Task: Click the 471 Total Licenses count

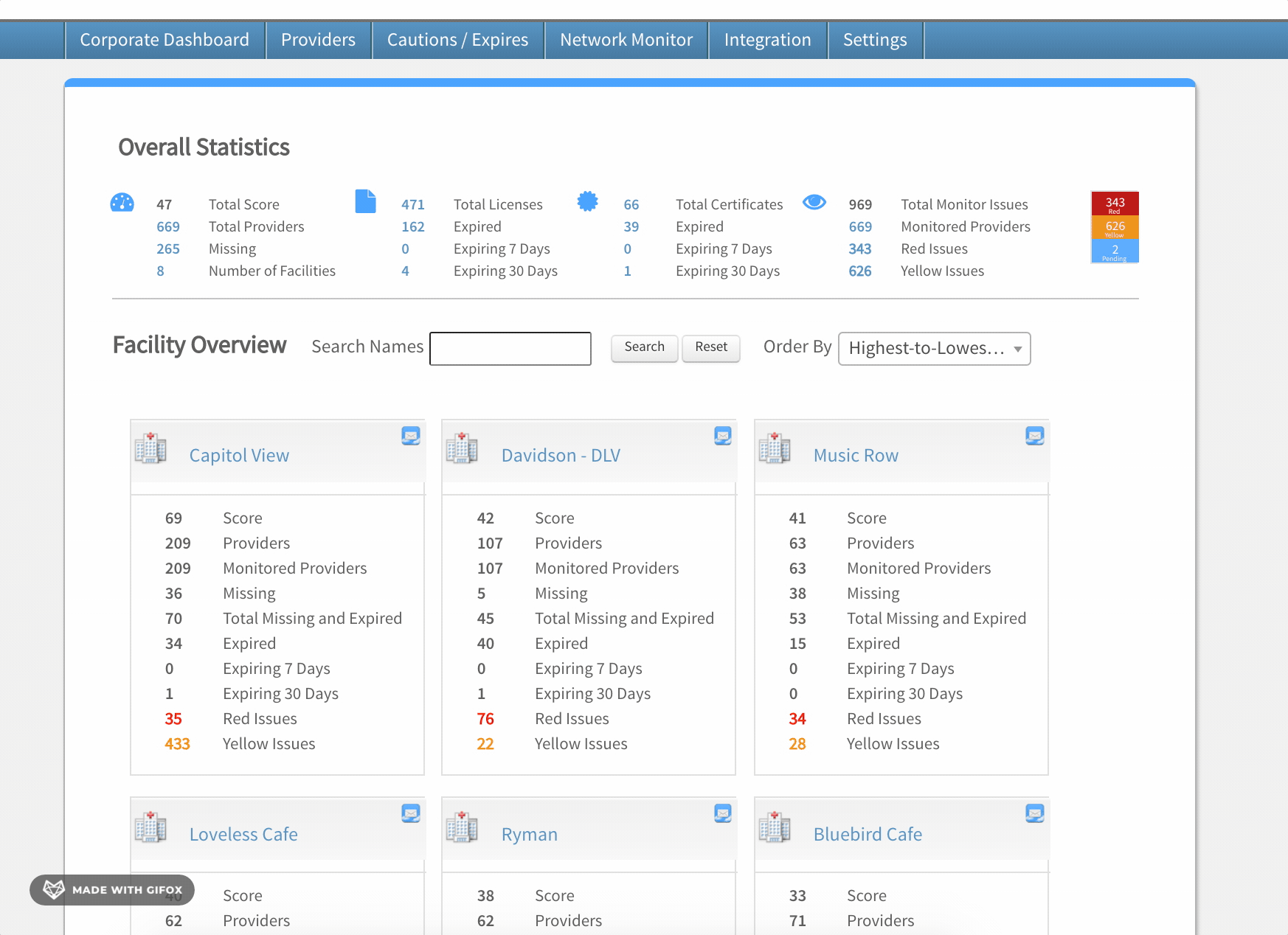Action: [413, 205]
